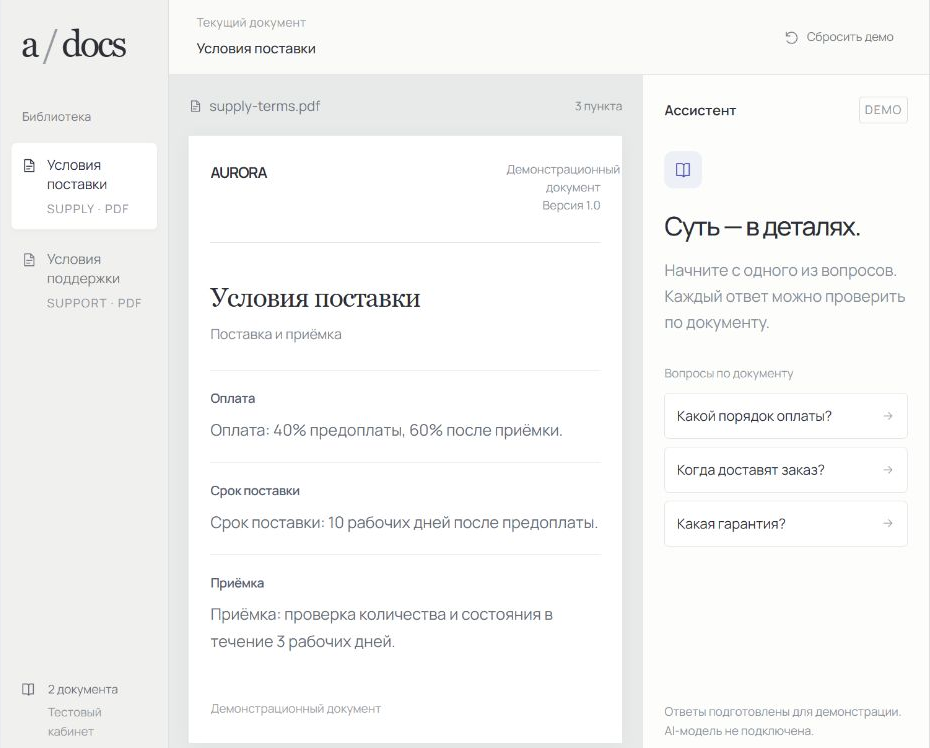Click the Текущий документ label

tap(251, 23)
